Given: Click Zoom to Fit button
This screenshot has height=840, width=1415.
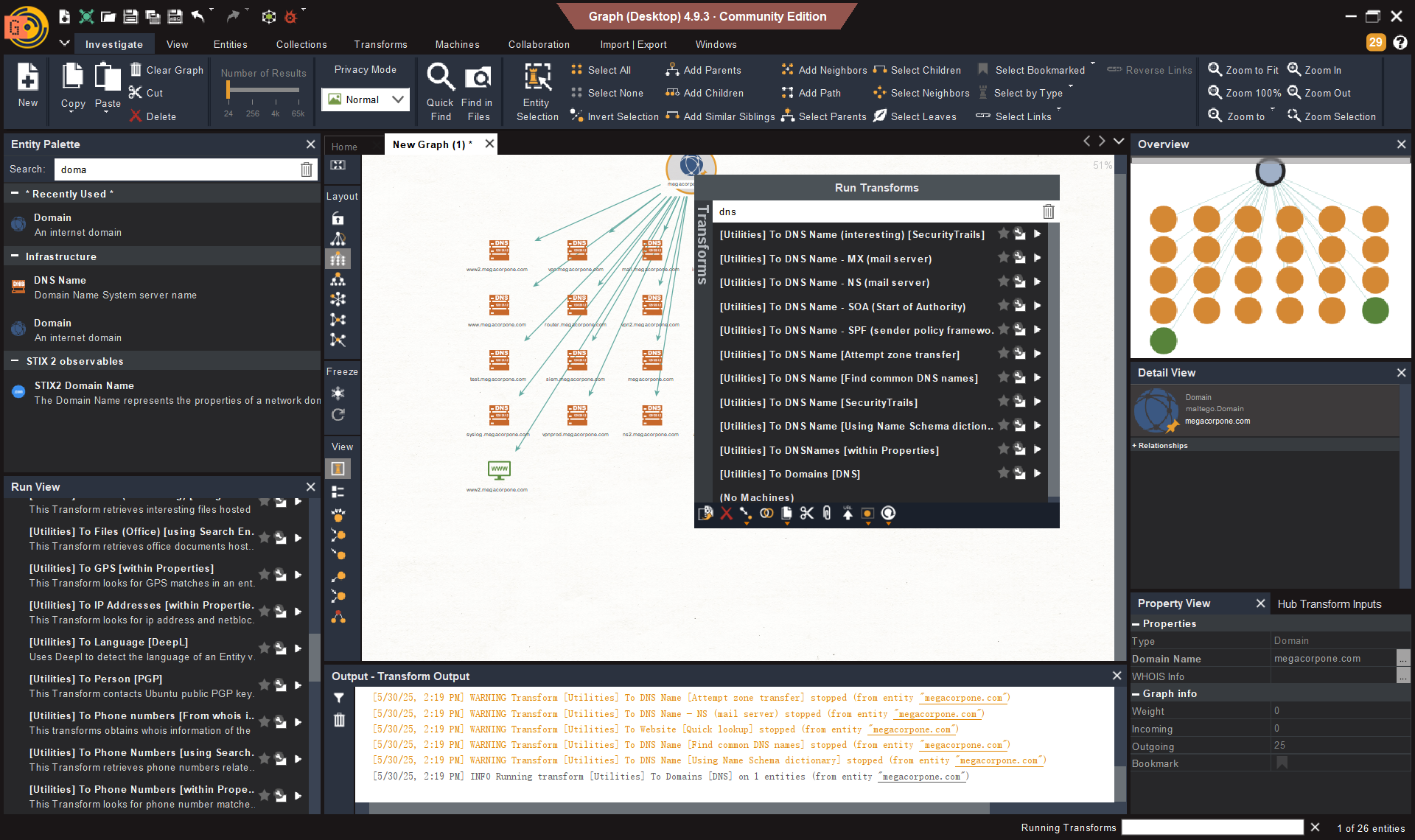Looking at the screenshot, I should (x=1243, y=70).
